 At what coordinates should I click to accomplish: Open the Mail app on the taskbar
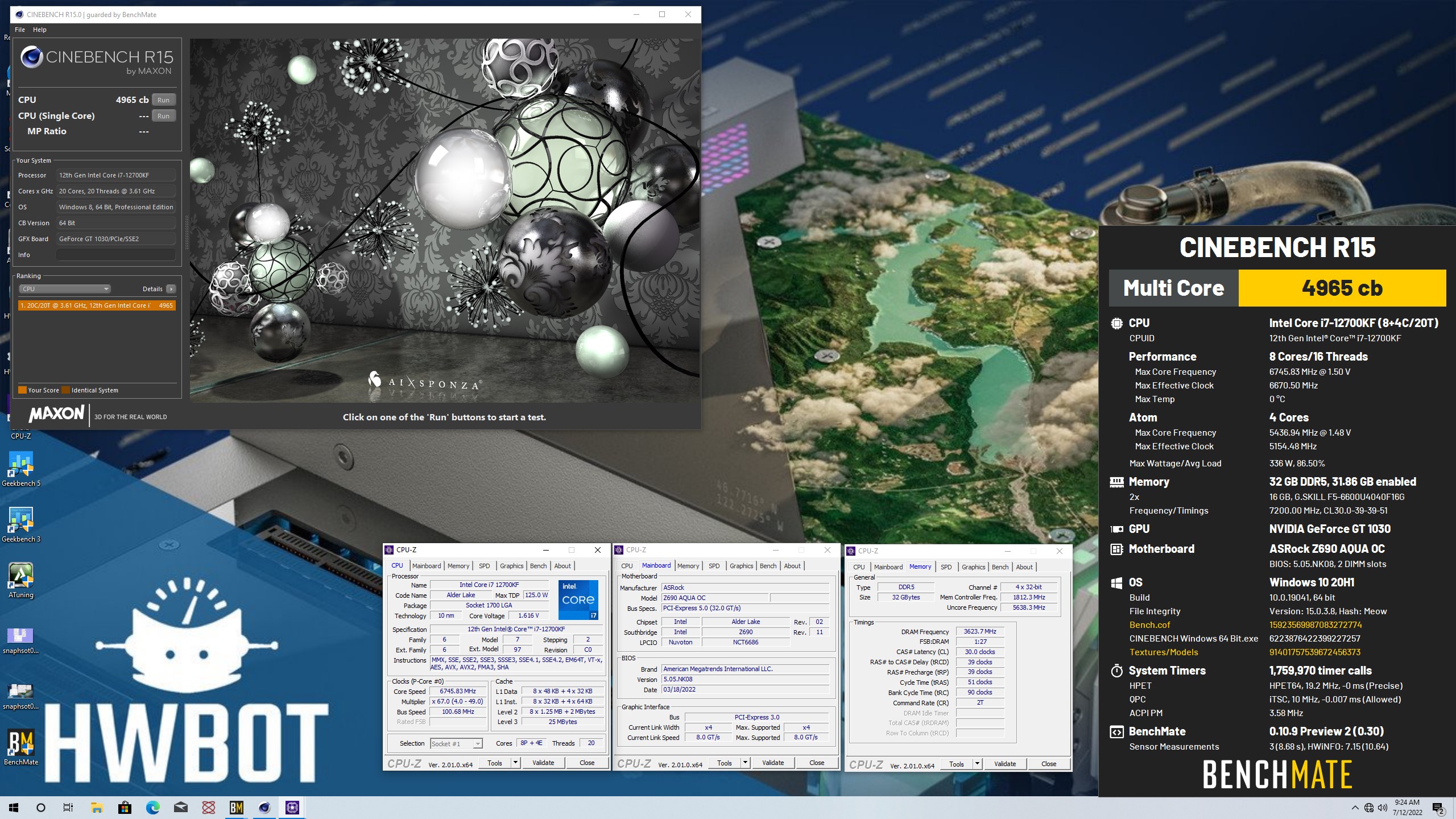[x=180, y=808]
